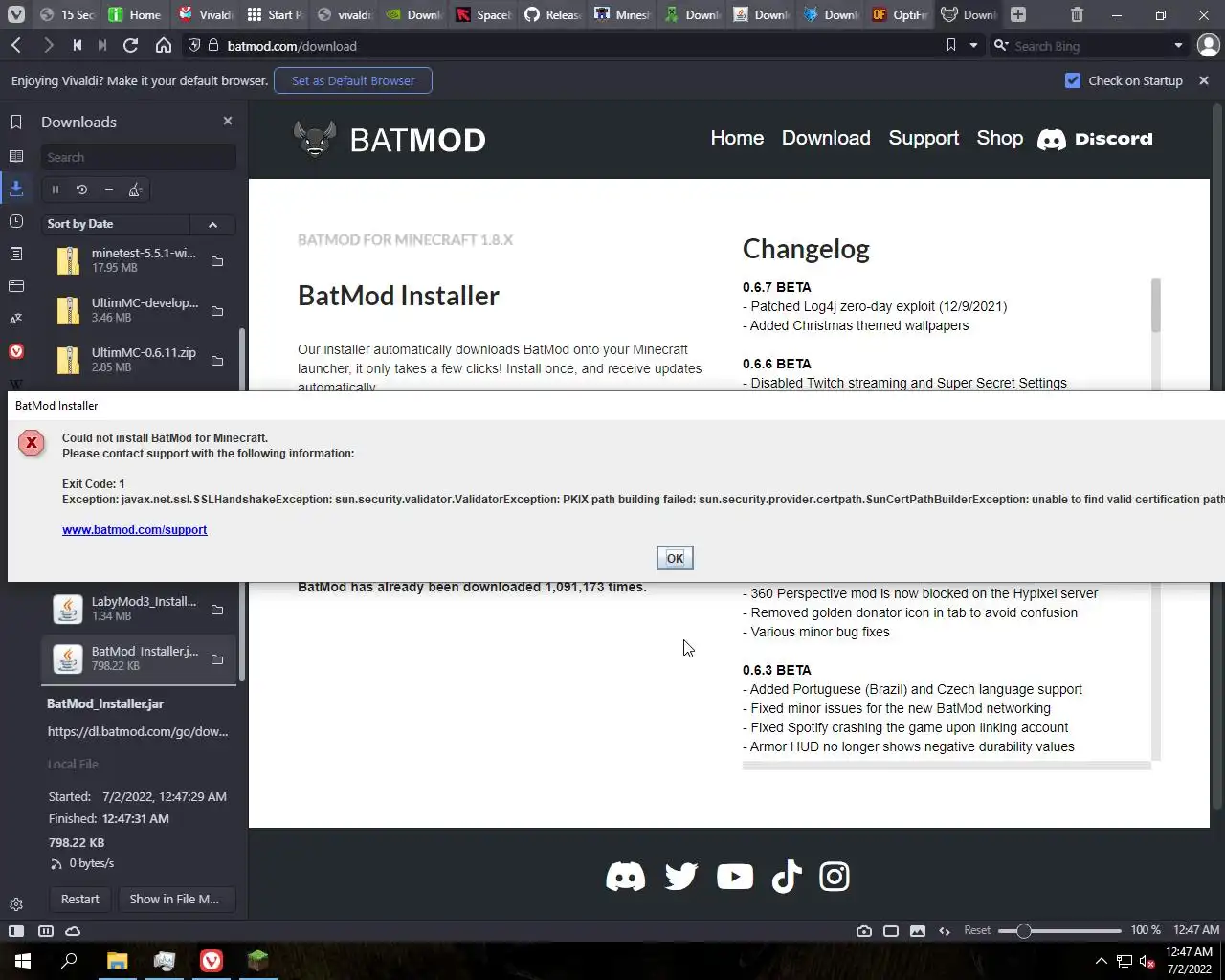1225x980 pixels.
Task: Go back to previous page
Action: 16,45
